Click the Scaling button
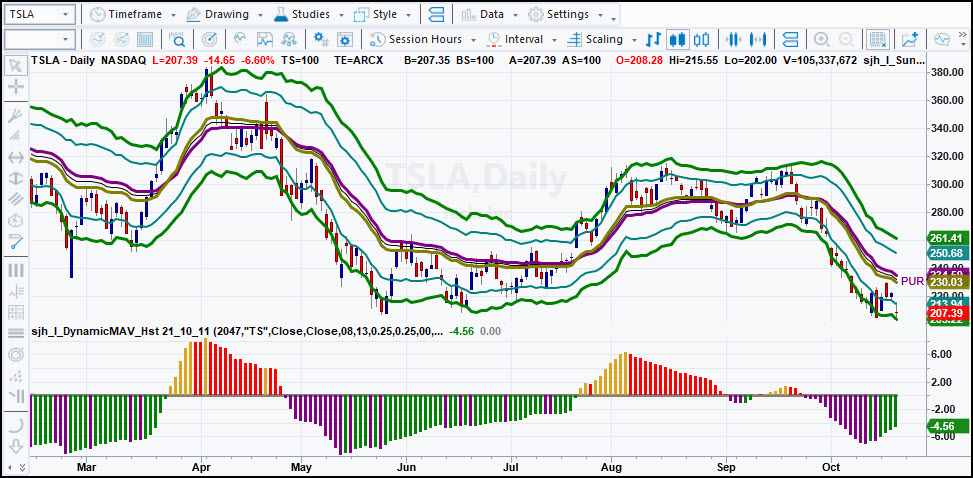Screen dimensions: 973x478 [595, 39]
